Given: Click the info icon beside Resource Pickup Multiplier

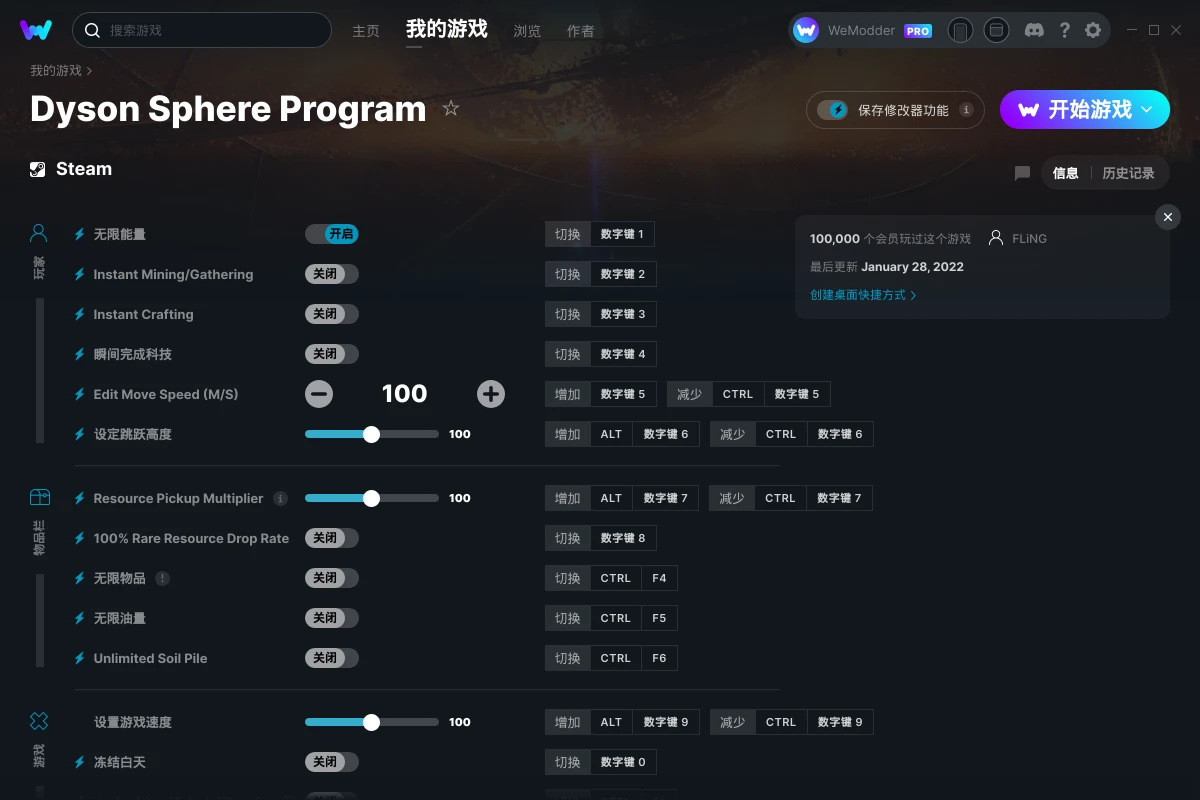Looking at the screenshot, I should [x=281, y=498].
